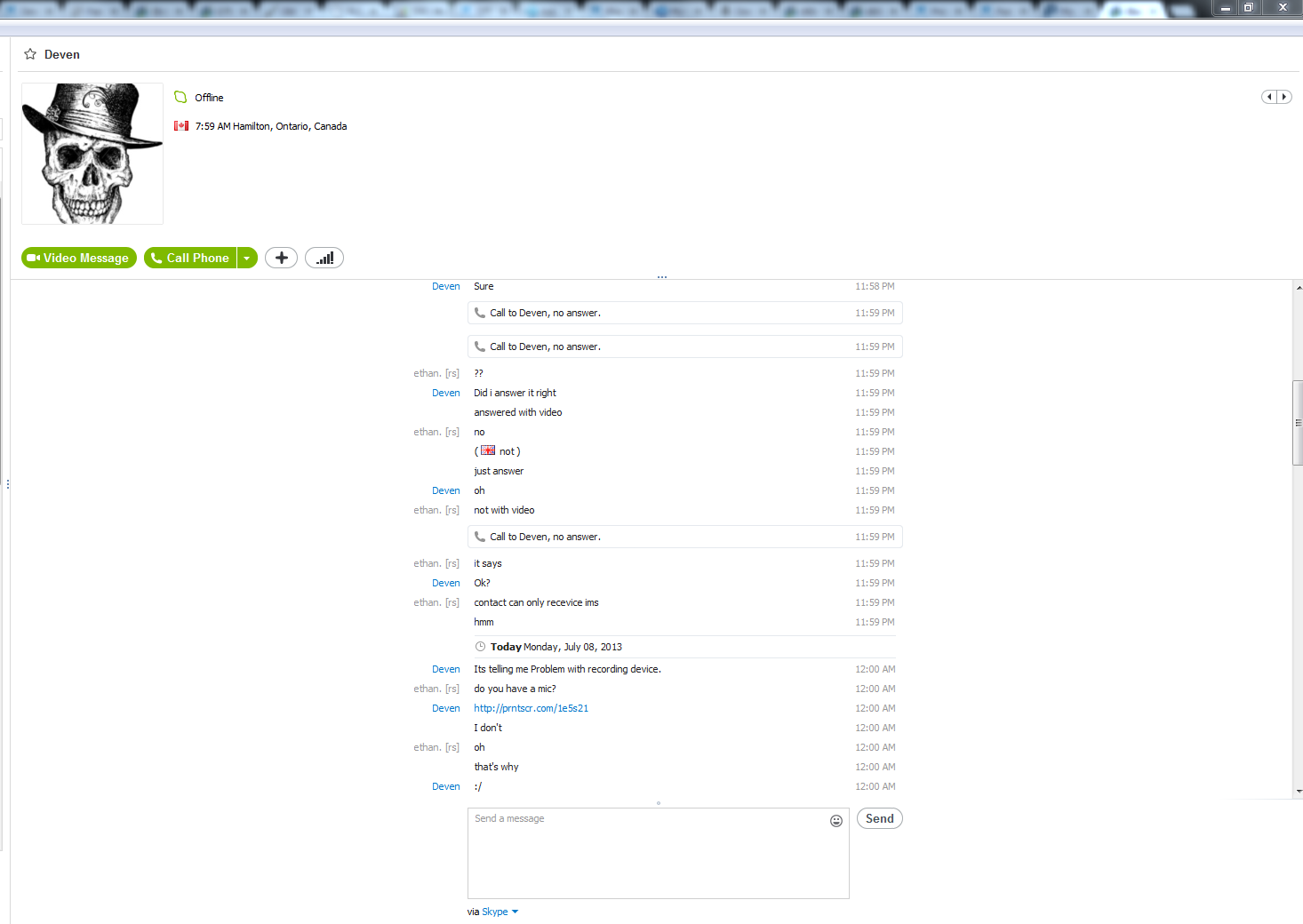Click sender name Deven beside "Sure"
Screen dimensions: 1303x924
click(x=446, y=286)
